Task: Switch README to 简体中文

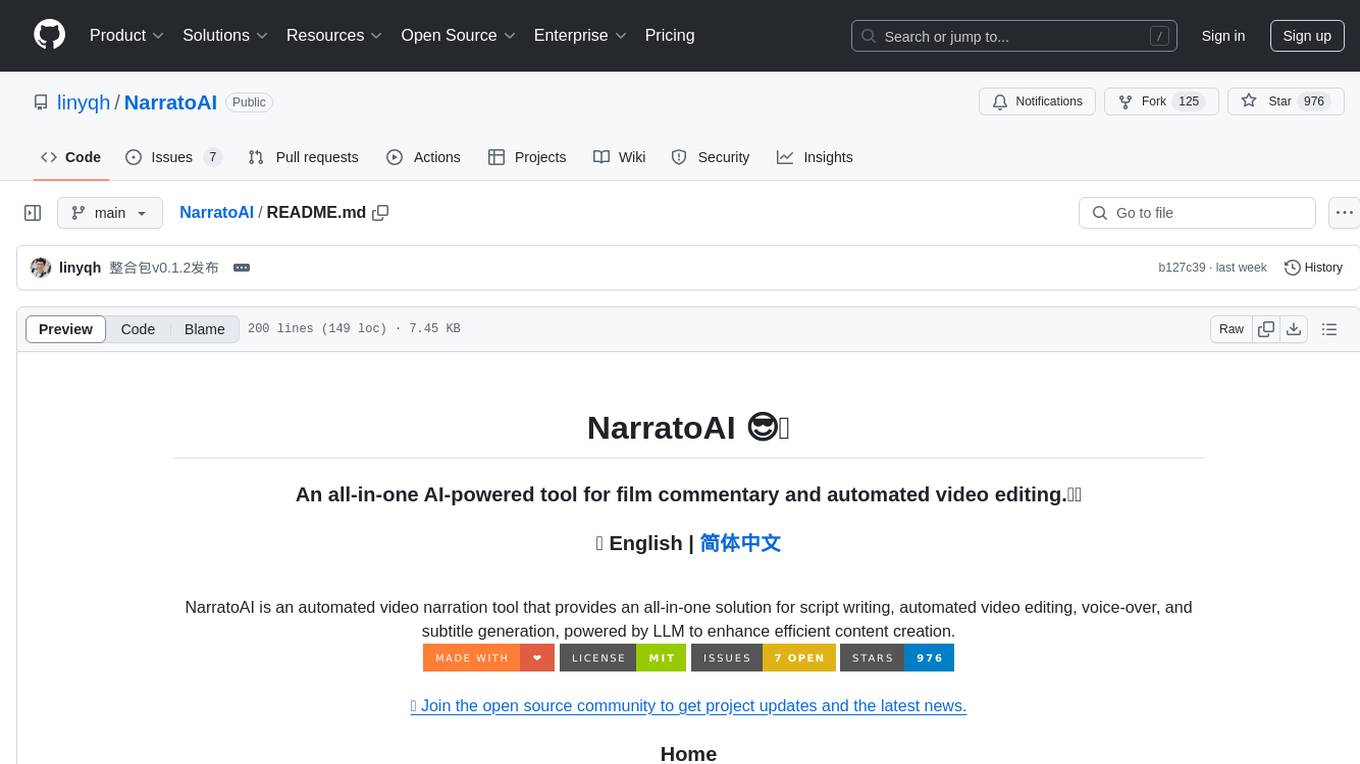Action: (740, 543)
